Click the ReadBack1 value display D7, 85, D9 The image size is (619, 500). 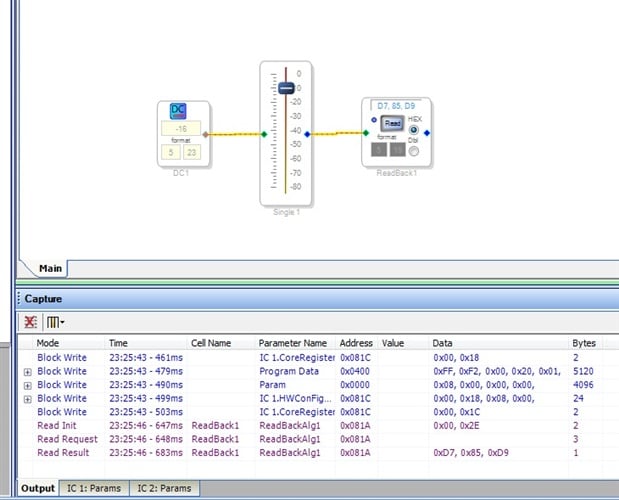click(396, 106)
